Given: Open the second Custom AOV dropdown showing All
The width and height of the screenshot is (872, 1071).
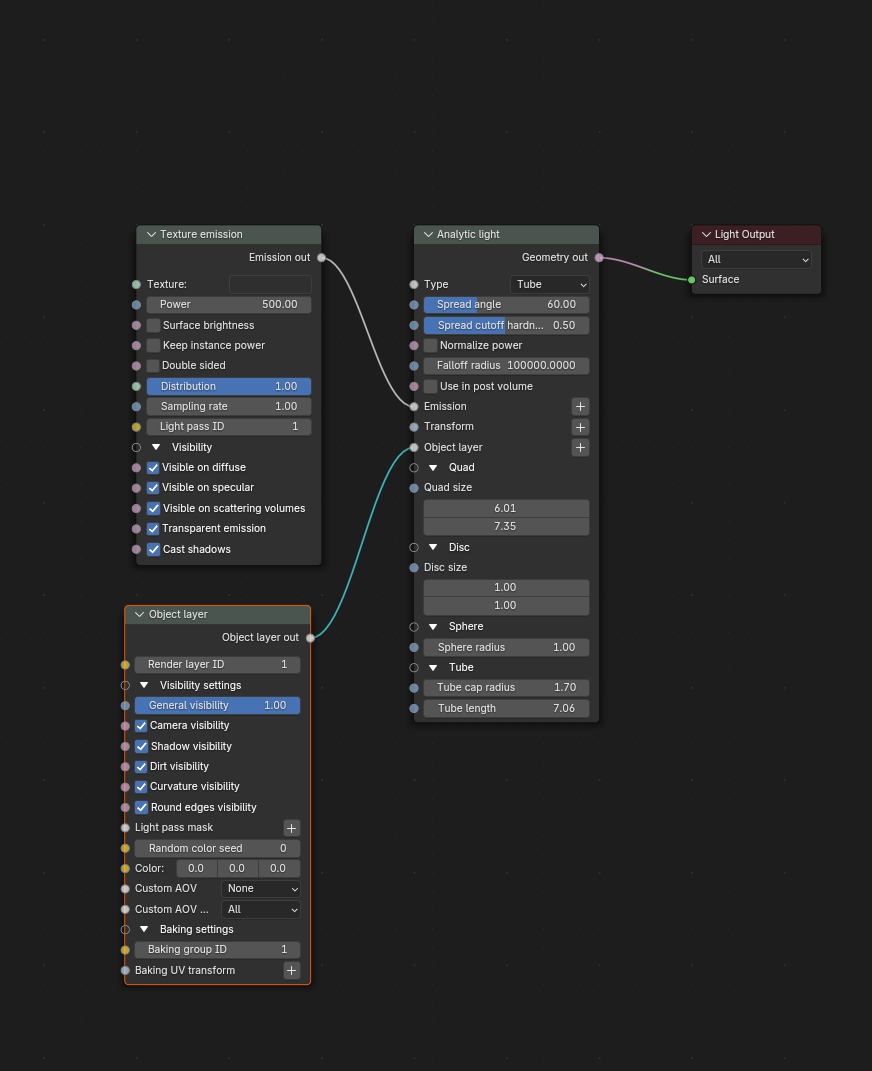Looking at the screenshot, I should (261, 910).
